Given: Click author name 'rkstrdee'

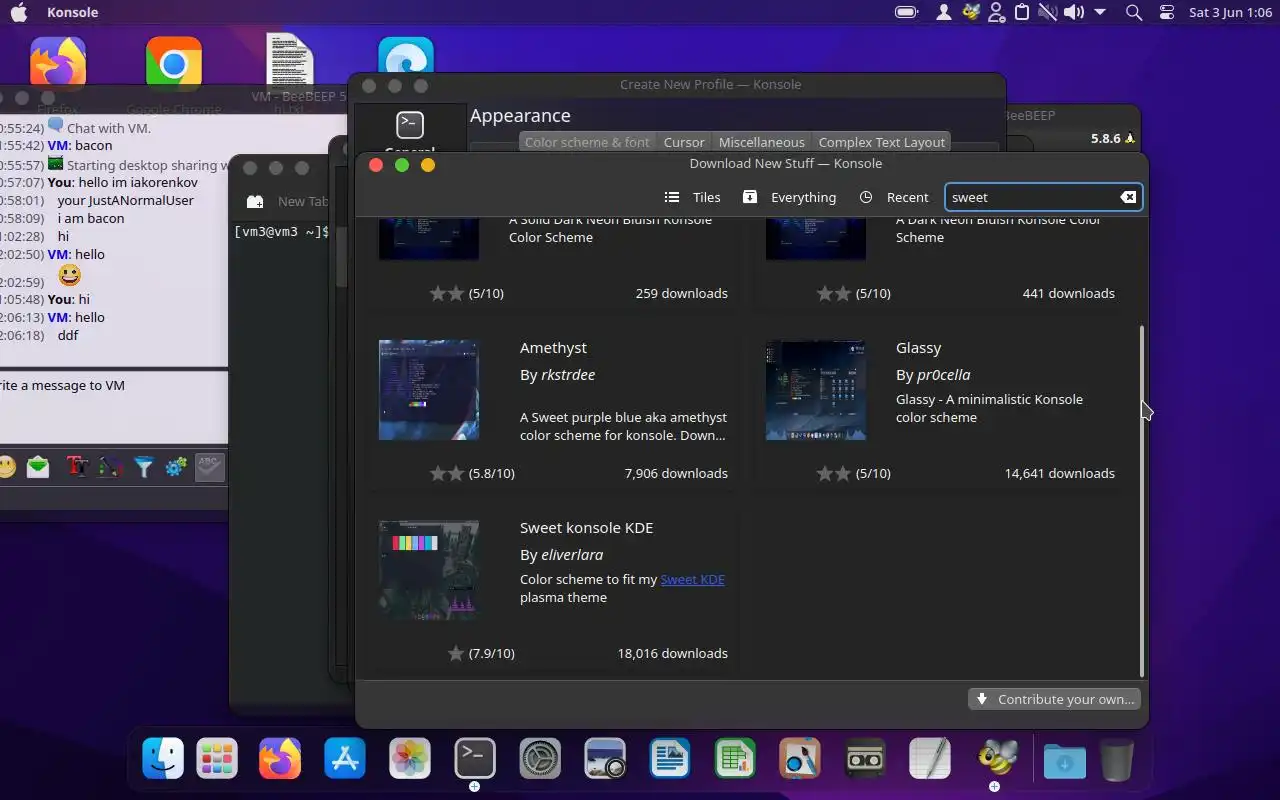Looking at the screenshot, I should (x=568, y=374).
